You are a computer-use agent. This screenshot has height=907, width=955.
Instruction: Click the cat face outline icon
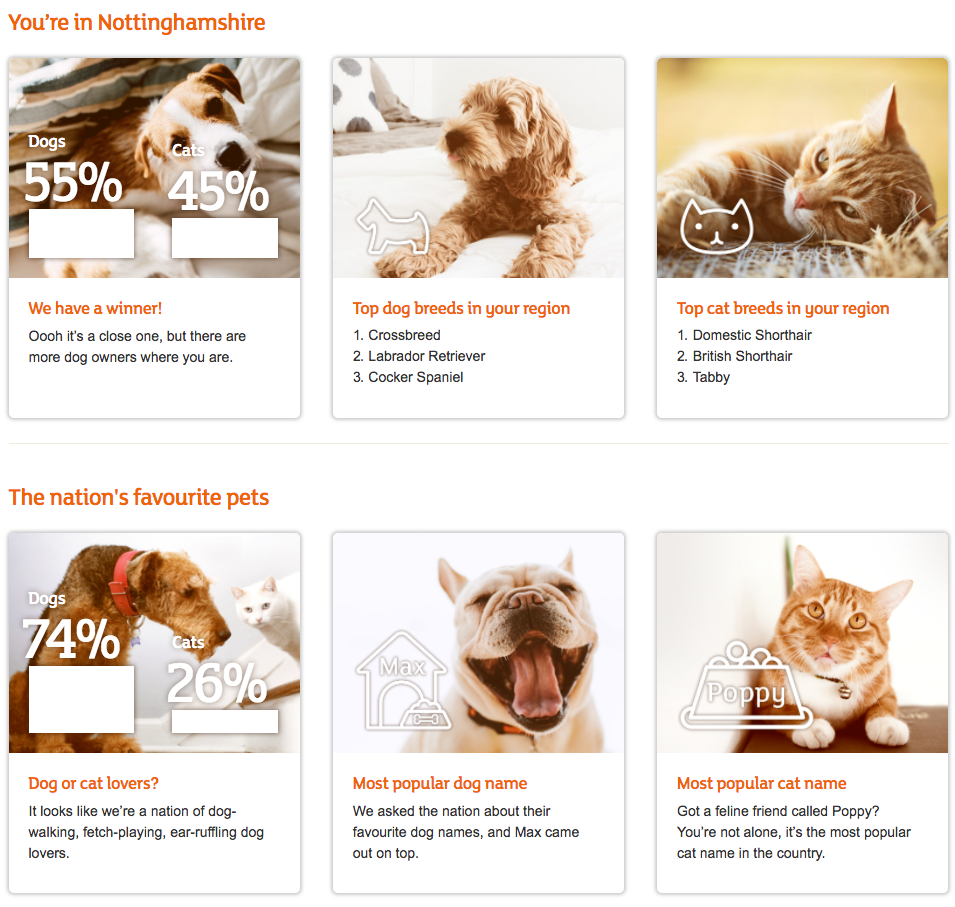pyautogui.click(x=715, y=225)
